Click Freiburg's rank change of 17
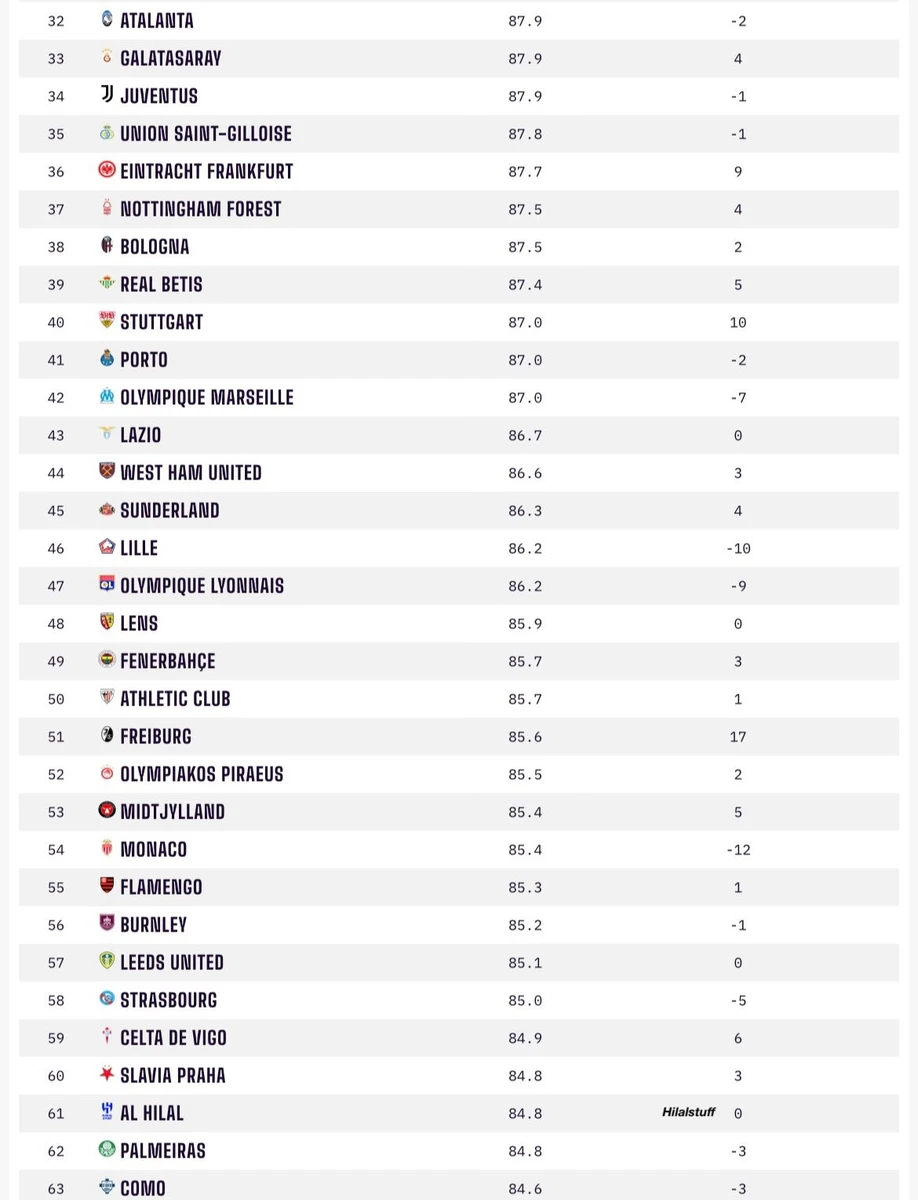The image size is (918, 1200). 738,737
